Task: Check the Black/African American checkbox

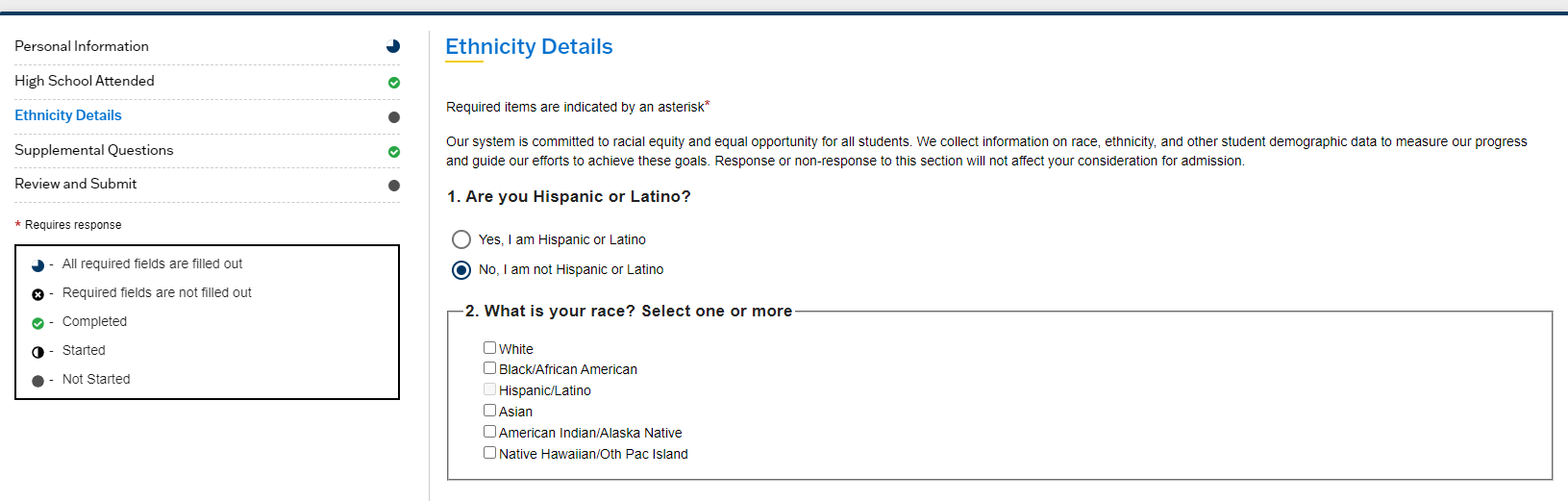Action: [x=490, y=368]
